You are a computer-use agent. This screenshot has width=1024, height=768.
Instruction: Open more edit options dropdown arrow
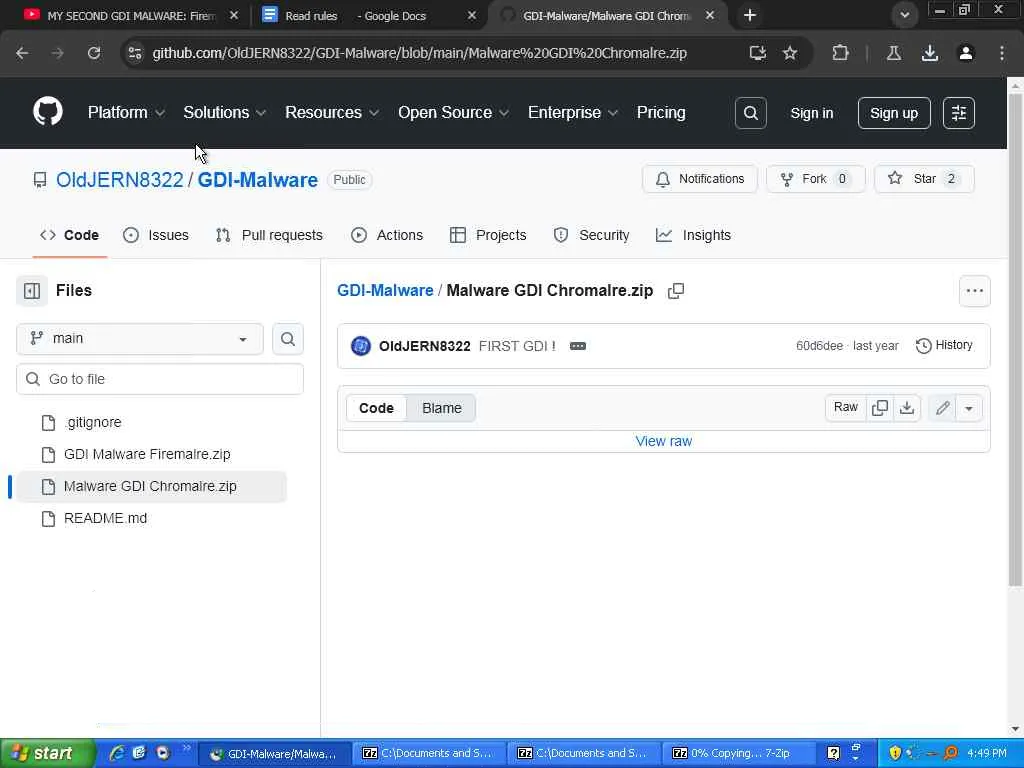(969, 408)
